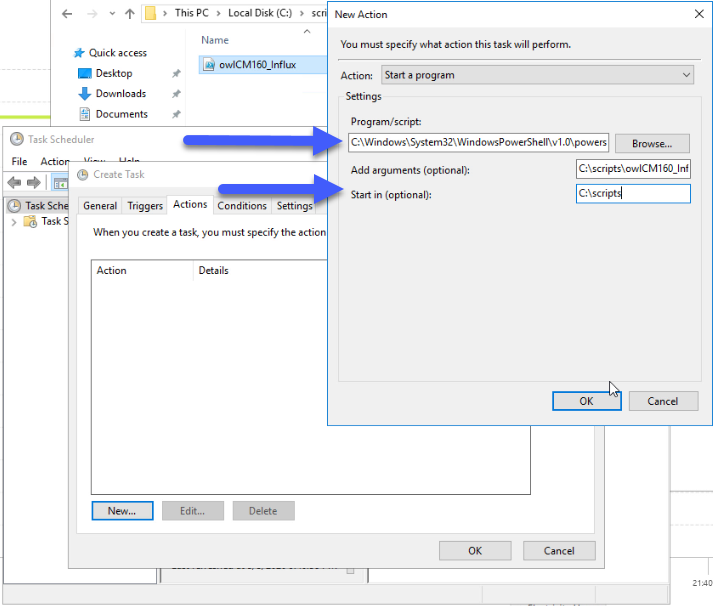The height and width of the screenshot is (606, 713).
Task: Switch to the Conditions tab
Action: pyautogui.click(x=242, y=206)
